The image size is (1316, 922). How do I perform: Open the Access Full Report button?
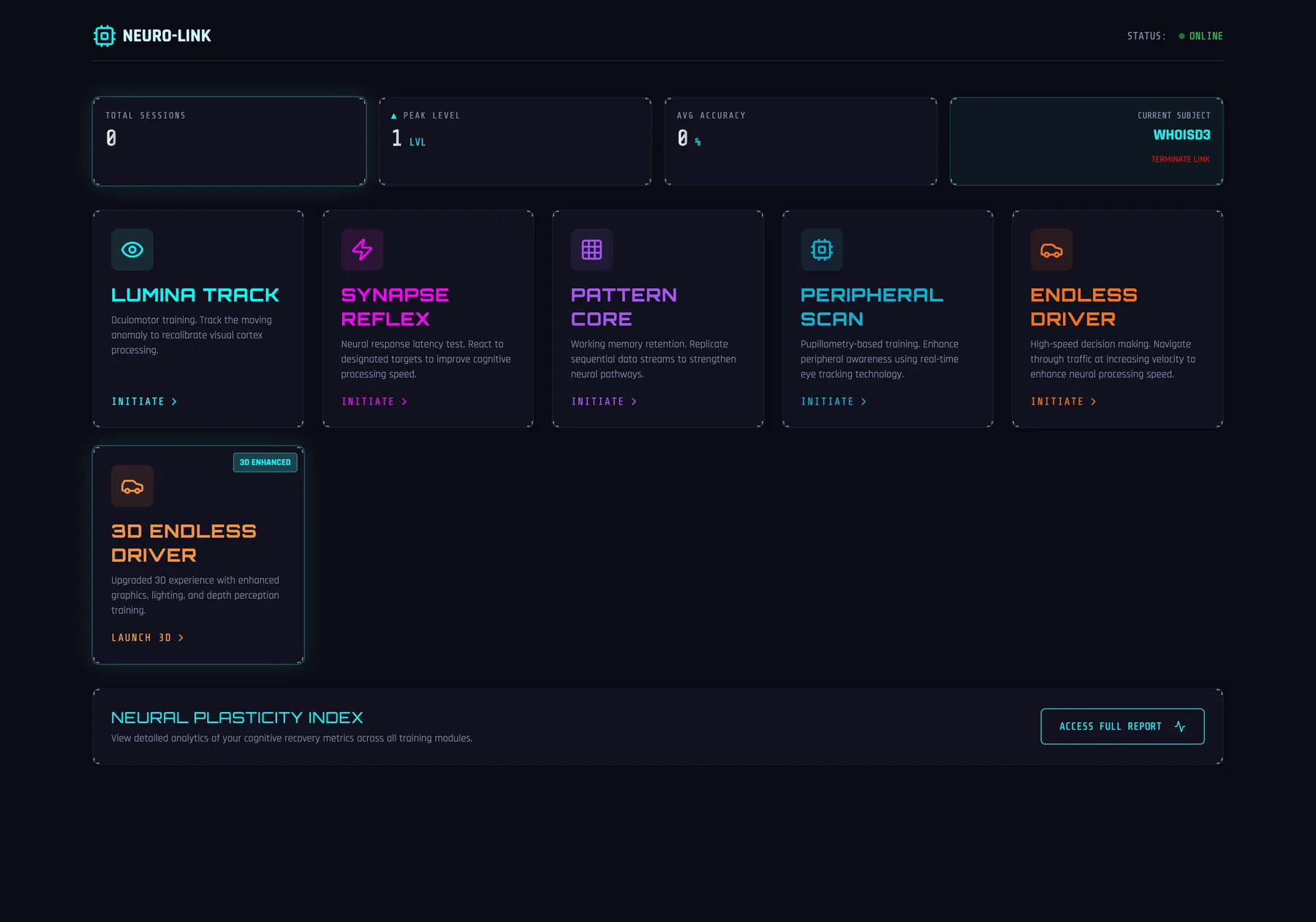click(x=1122, y=726)
